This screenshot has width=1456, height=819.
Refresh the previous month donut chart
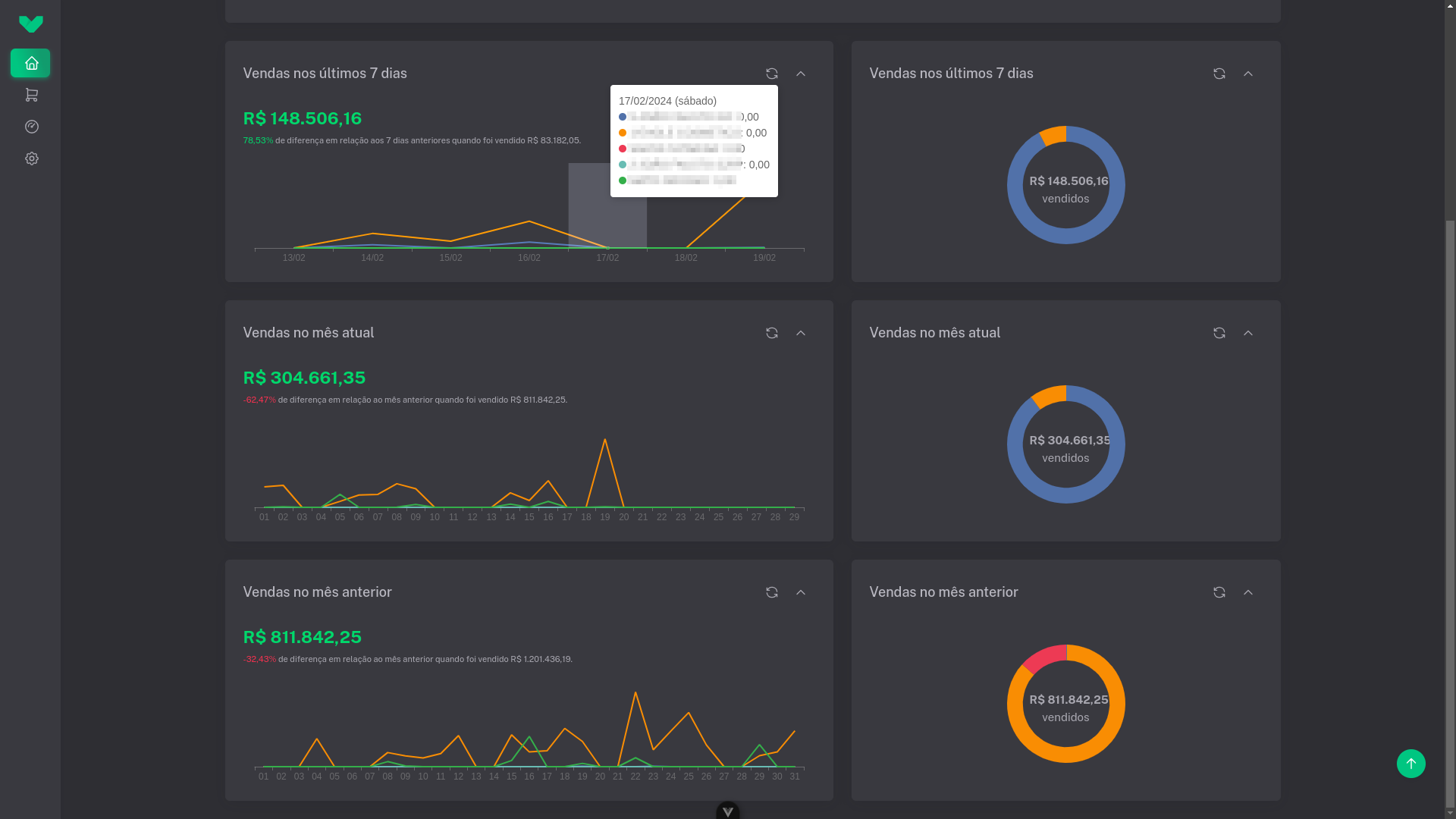pos(1219,592)
